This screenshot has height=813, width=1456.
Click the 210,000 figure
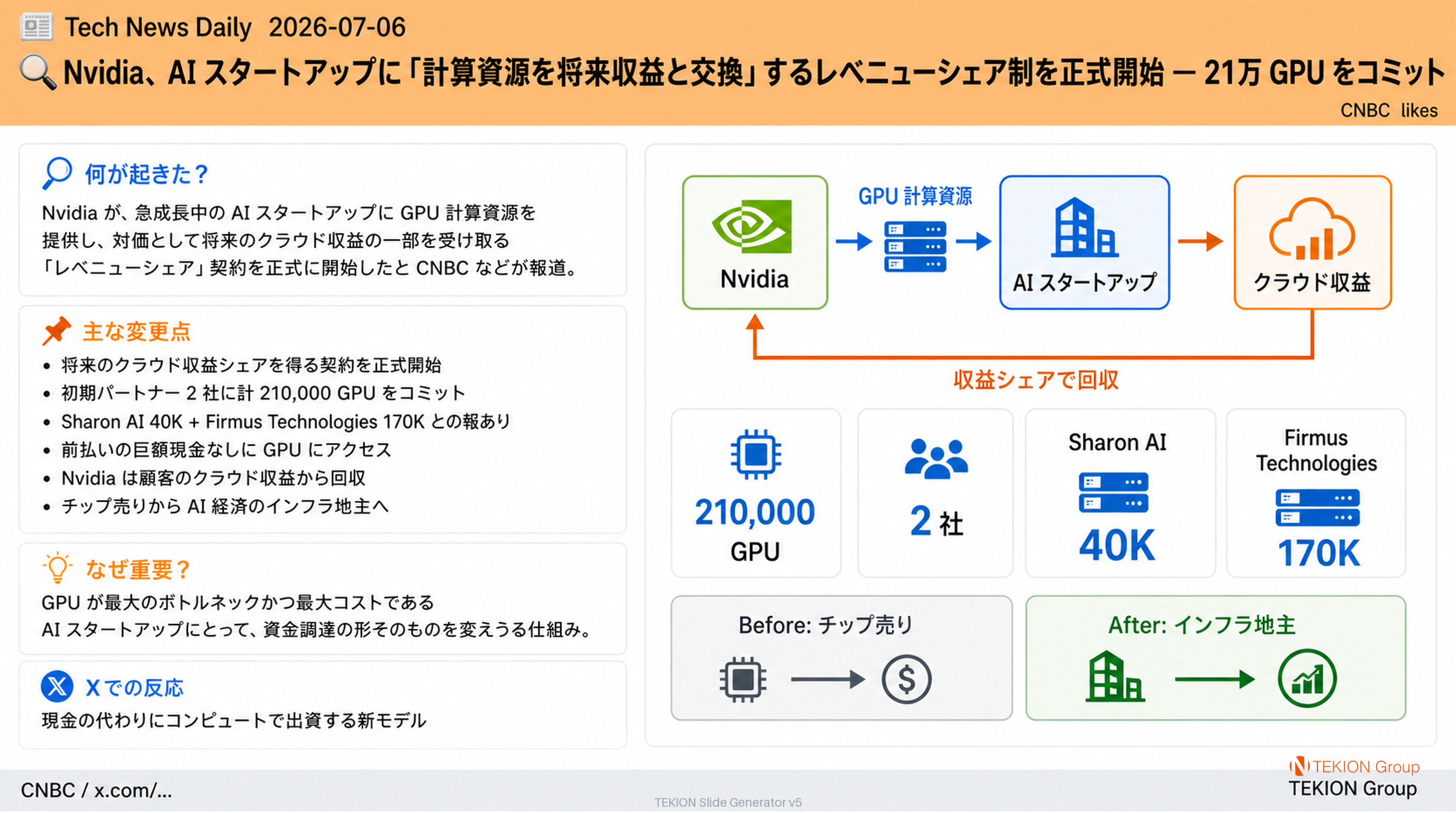click(x=755, y=512)
